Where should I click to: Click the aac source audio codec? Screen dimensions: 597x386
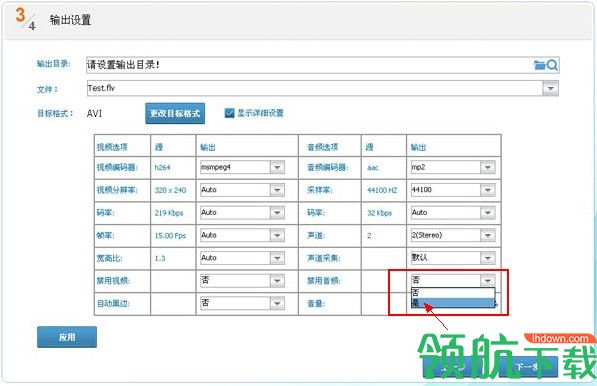point(373,167)
